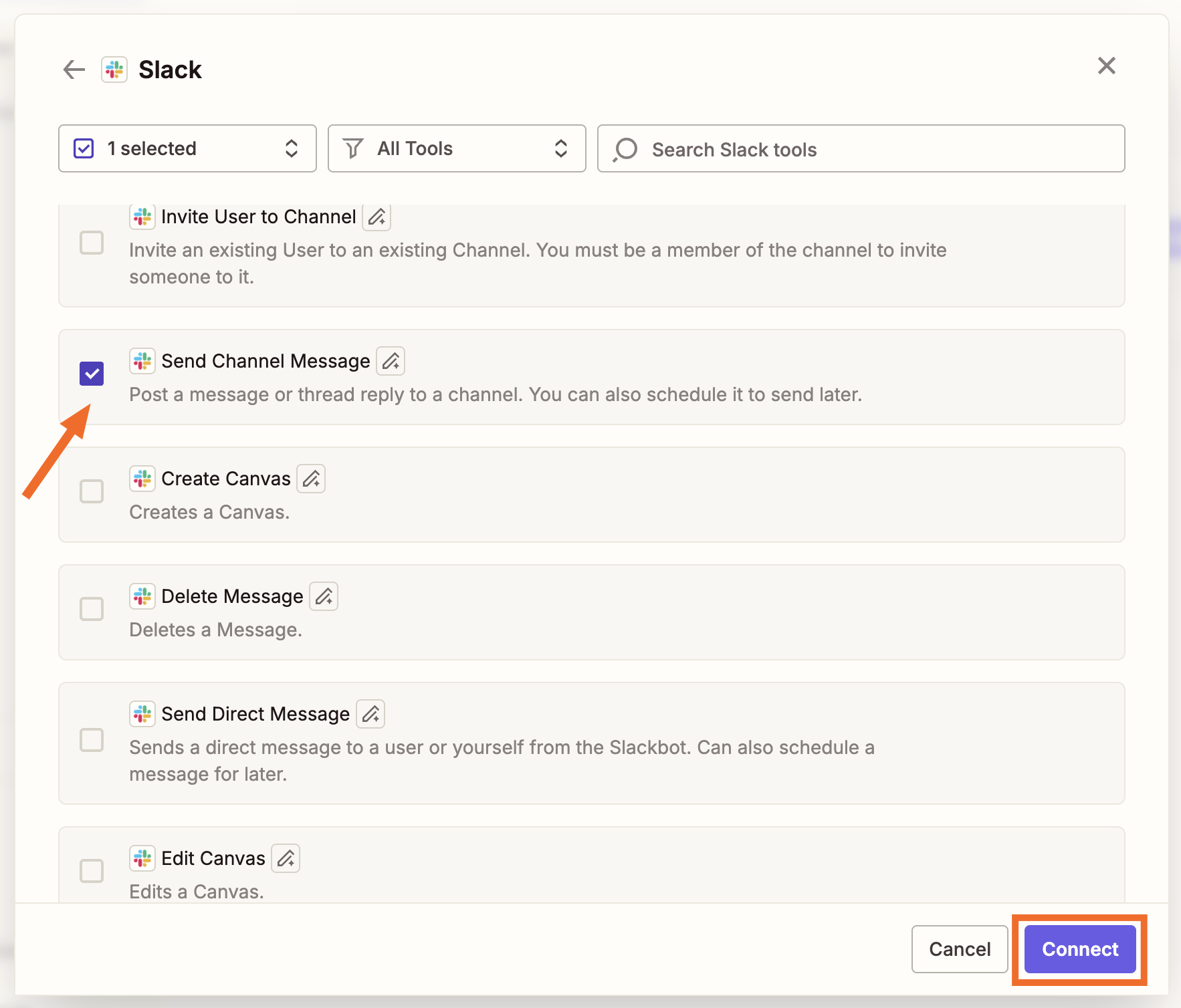Open the All Tools filter dropdown
The height and width of the screenshot is (1008, 1181).
click(x=457, y=148)
